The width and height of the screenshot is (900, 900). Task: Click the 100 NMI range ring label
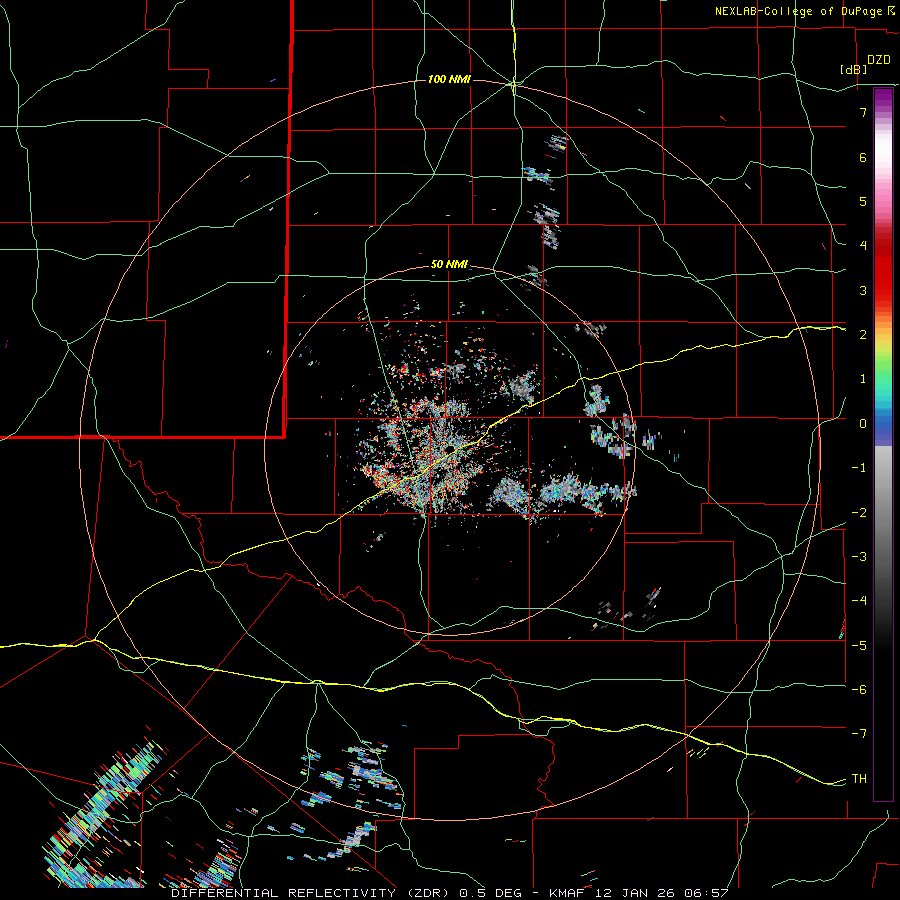pos(449,79)
